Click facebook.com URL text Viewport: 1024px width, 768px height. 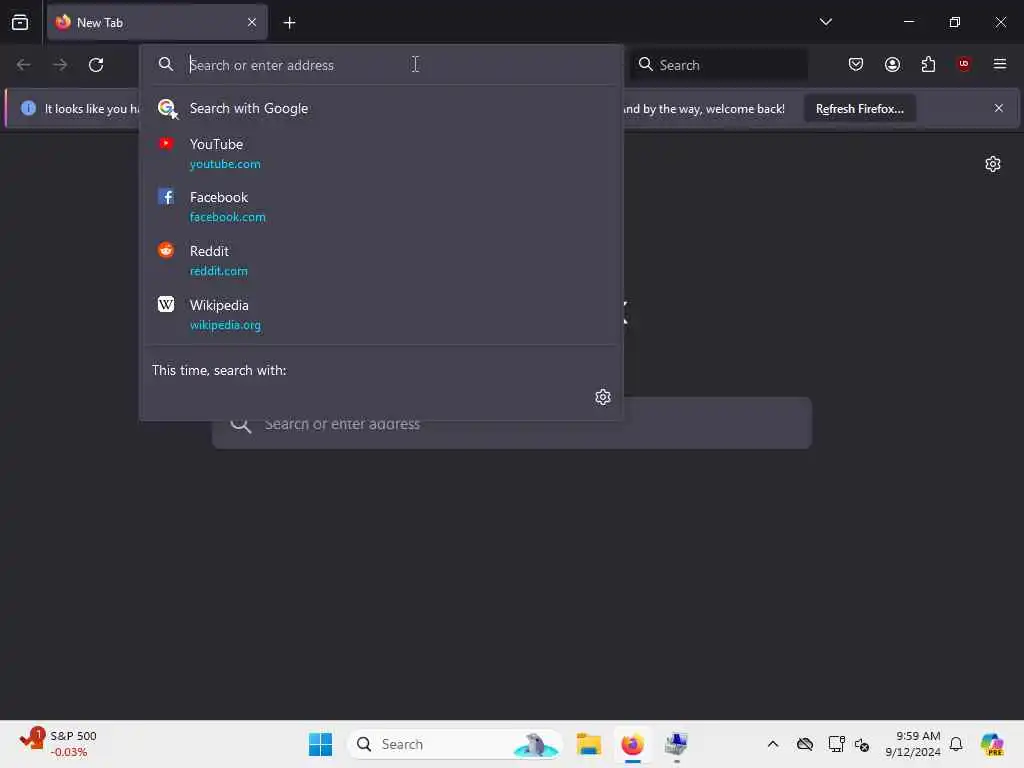tap(227, 217)
